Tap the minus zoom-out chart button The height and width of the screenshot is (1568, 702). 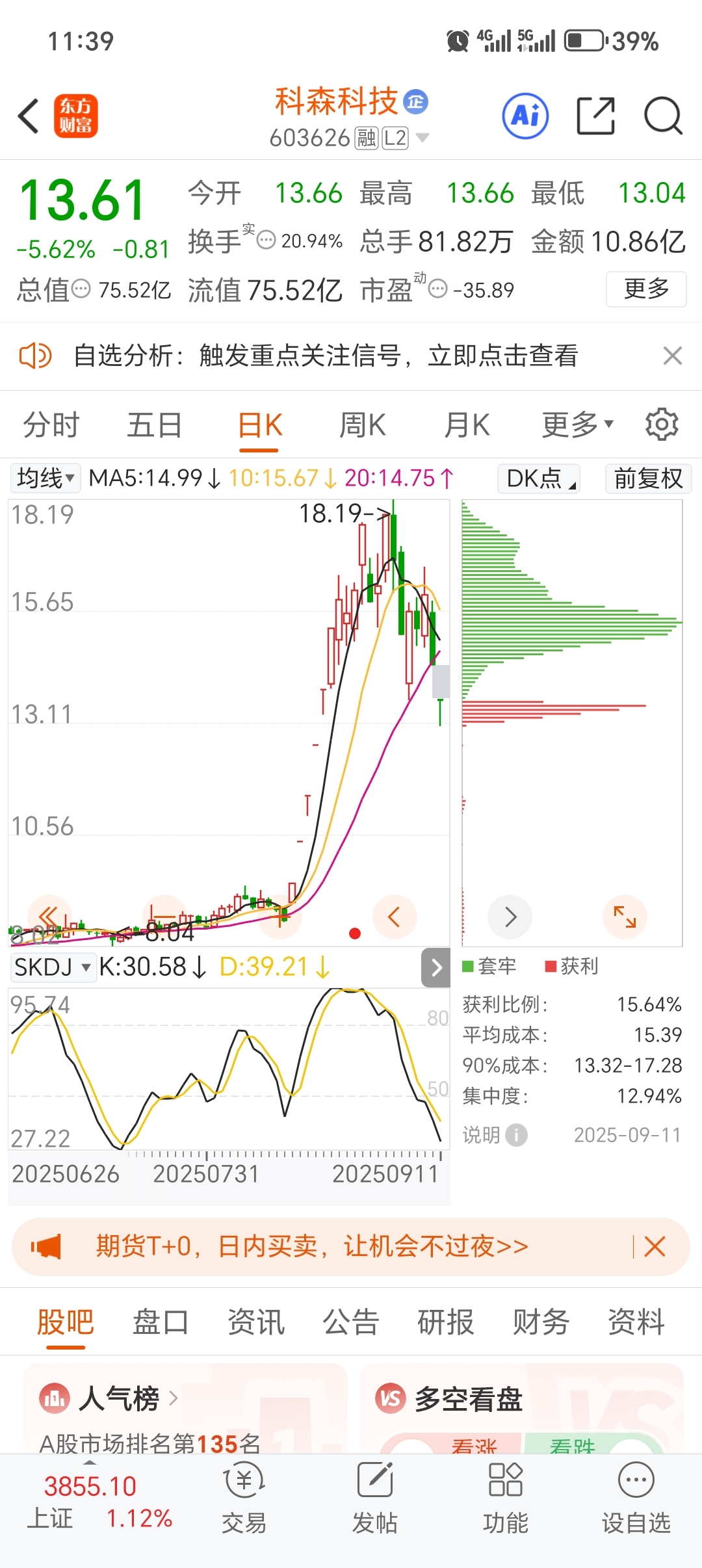(164, 917)
